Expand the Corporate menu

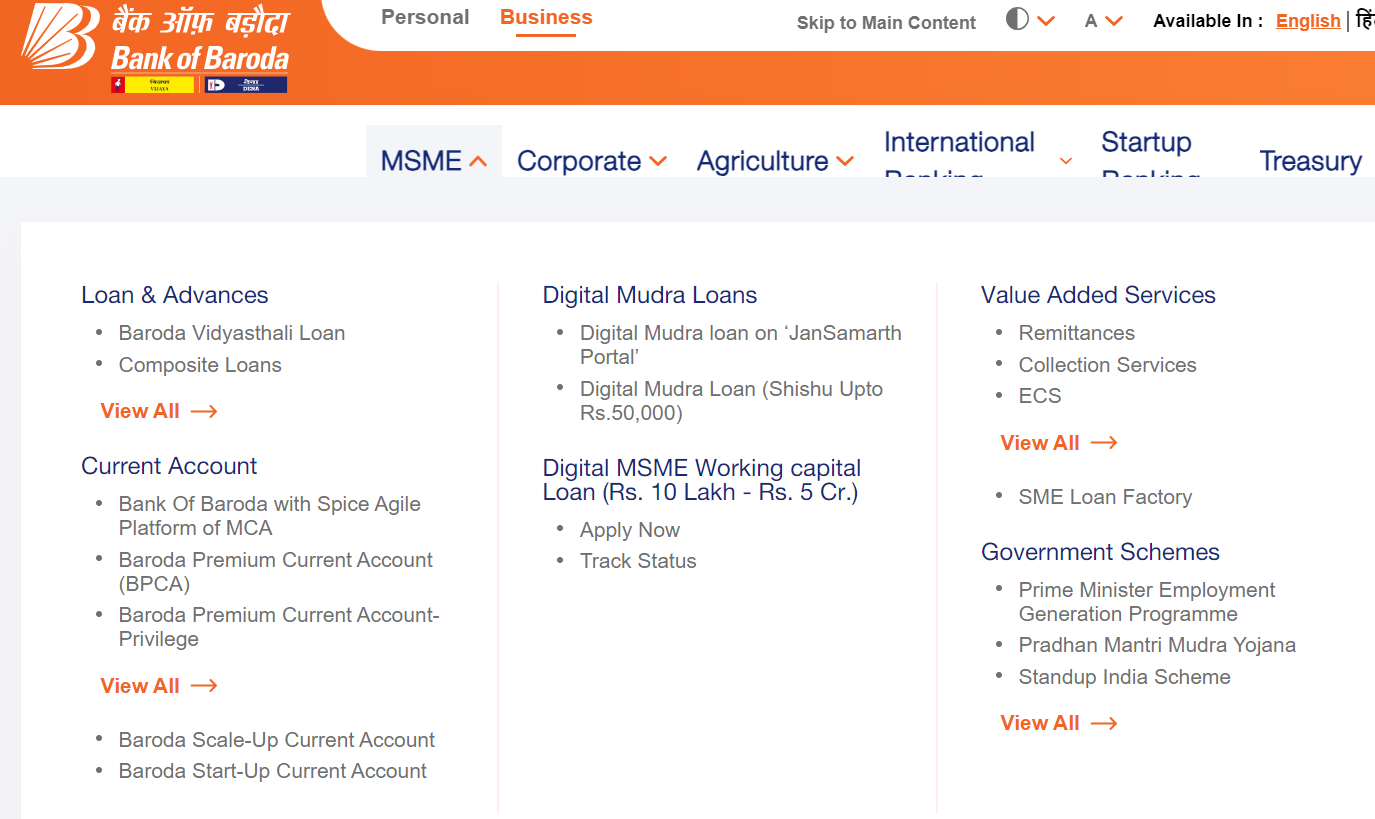(591, 161)
